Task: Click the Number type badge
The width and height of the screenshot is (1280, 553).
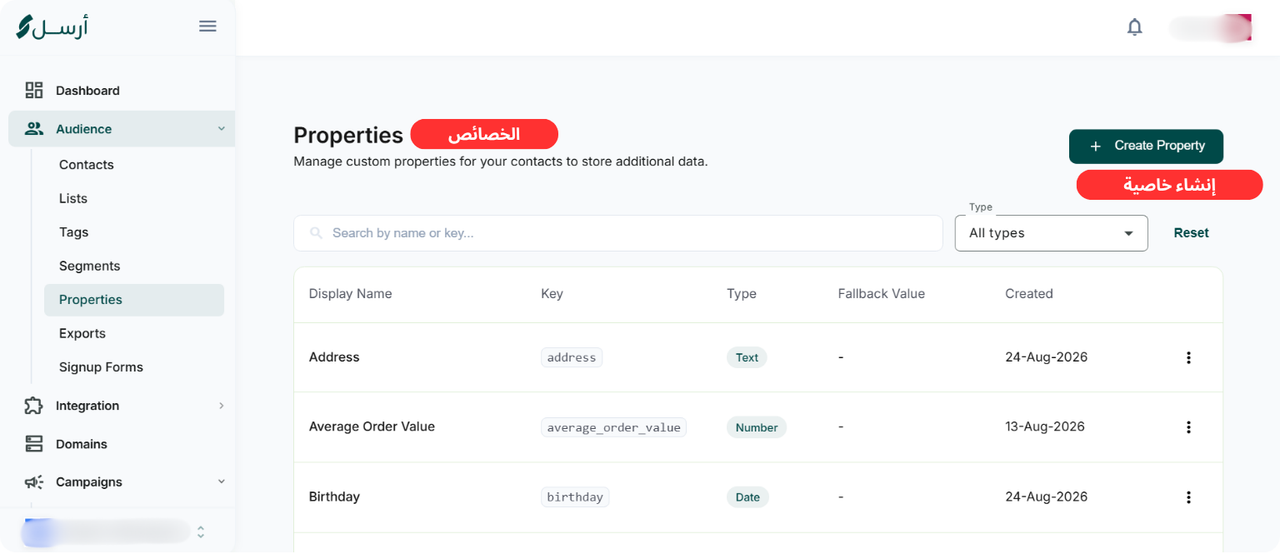Action: click(x=757, y=427)
